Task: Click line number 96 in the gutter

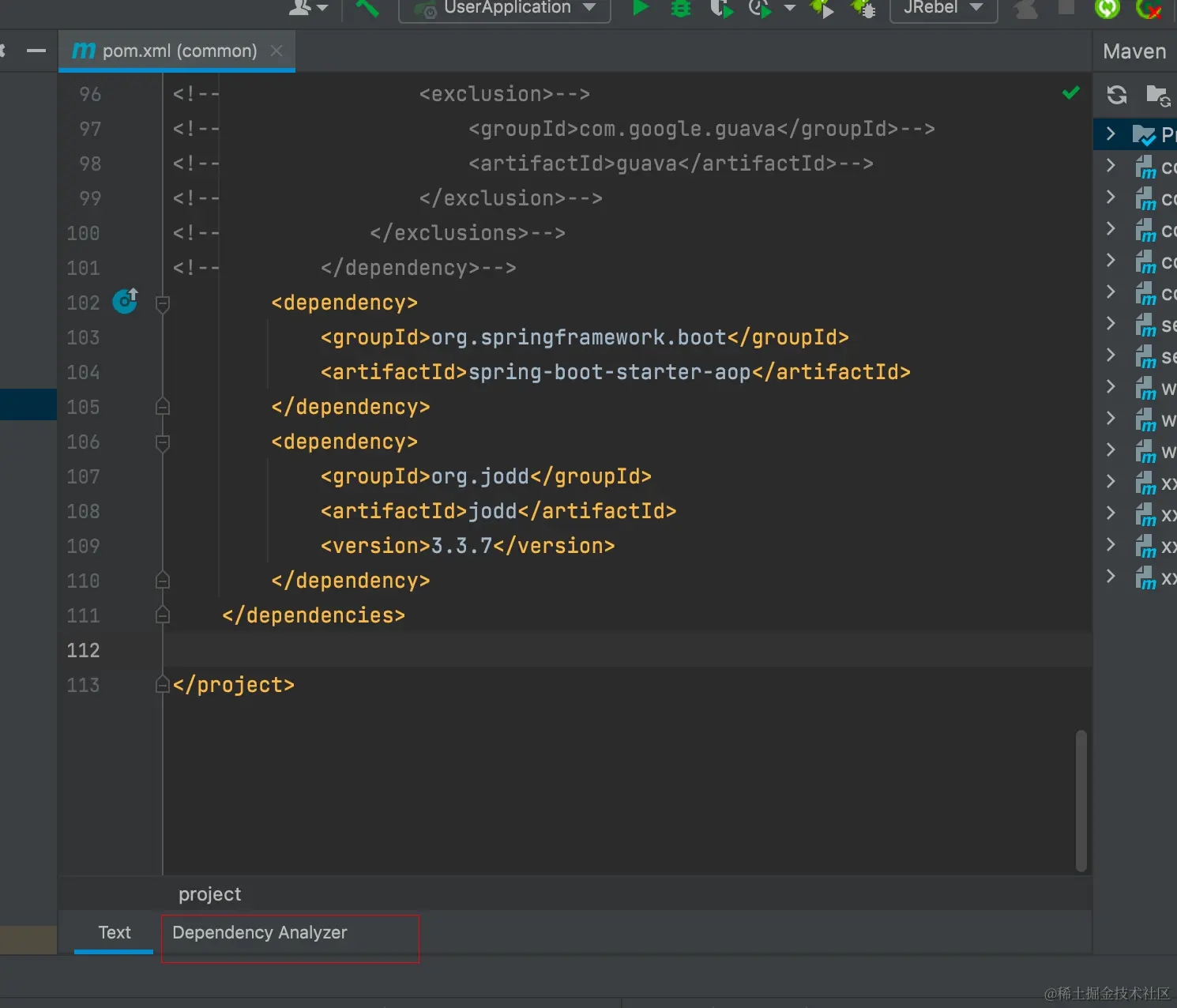Action: coord(90,94)
